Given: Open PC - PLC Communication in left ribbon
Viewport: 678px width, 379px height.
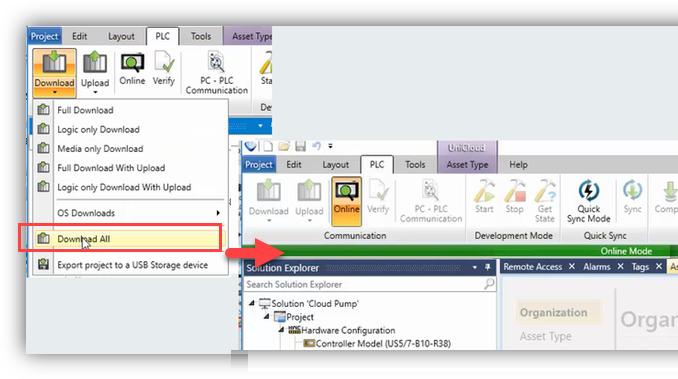Looking at the screenshot, I should tap(217, 72).
